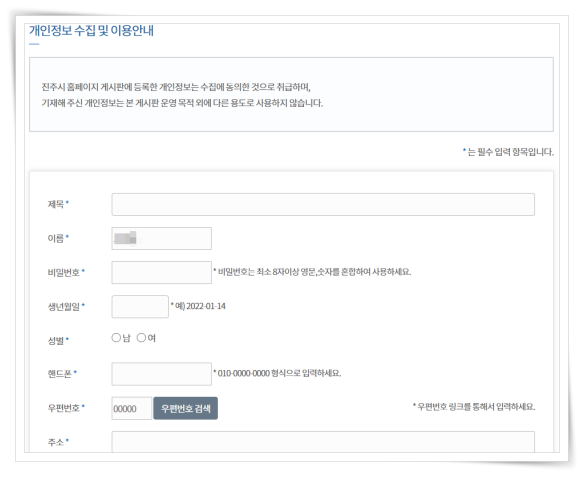The width and height of the screenshot is (584, 477).
Task: Focus the 비밀번호 password input field
Action: [162, 273]
